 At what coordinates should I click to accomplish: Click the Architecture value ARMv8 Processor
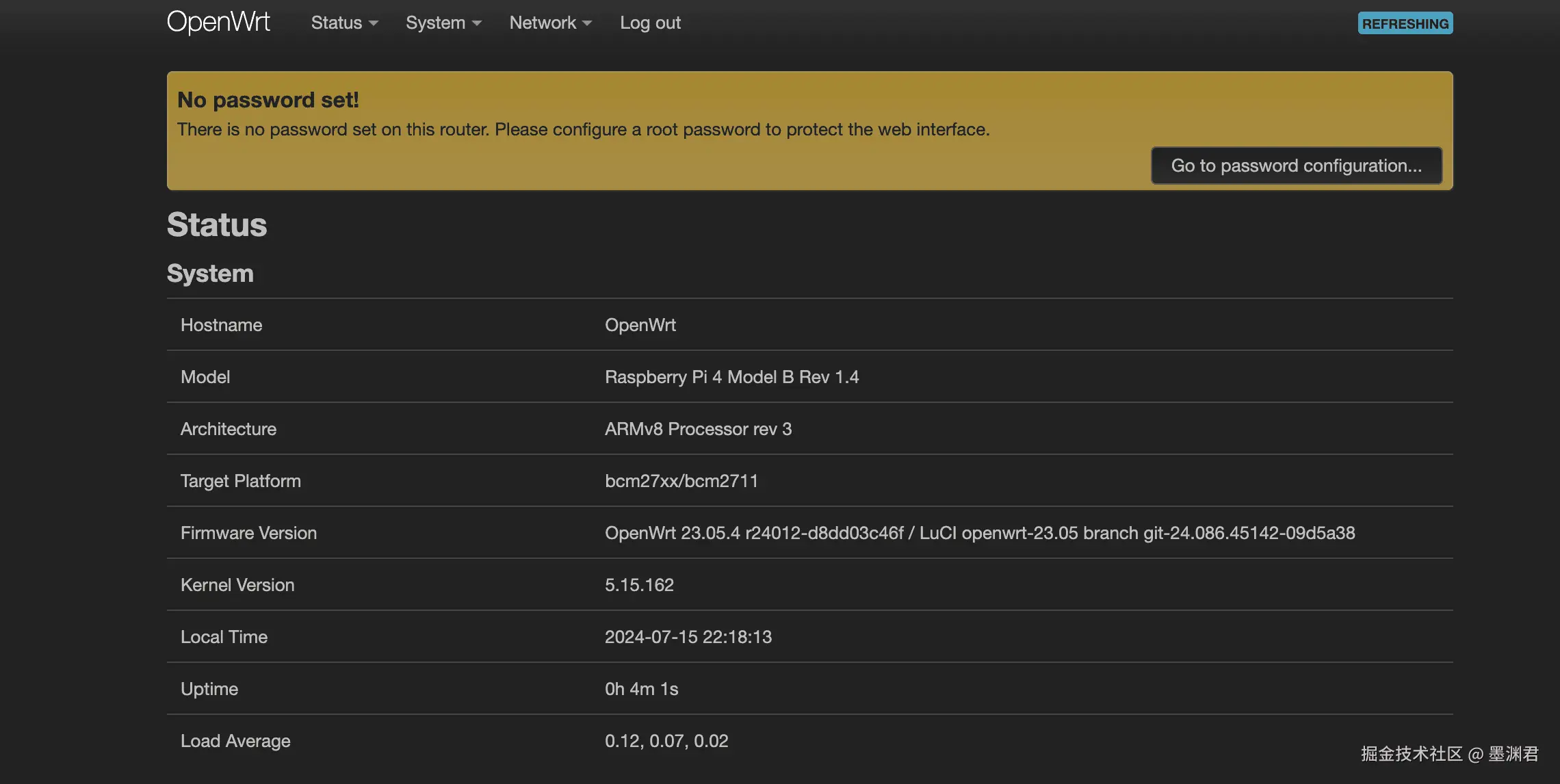697,429
